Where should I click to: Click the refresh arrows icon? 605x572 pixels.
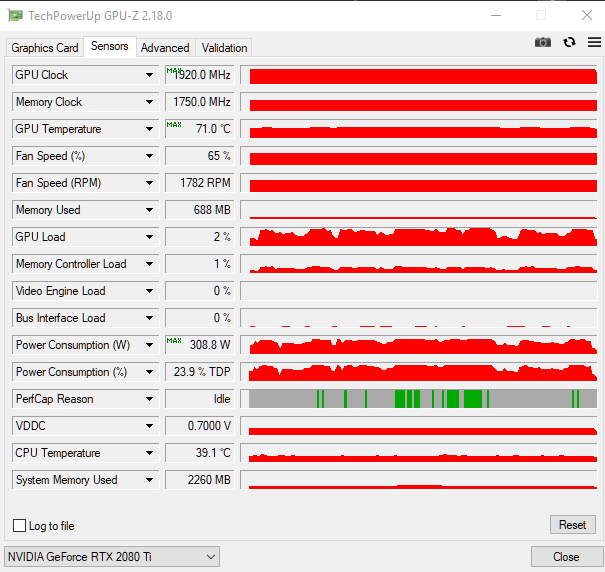click(x=570, y=42)
